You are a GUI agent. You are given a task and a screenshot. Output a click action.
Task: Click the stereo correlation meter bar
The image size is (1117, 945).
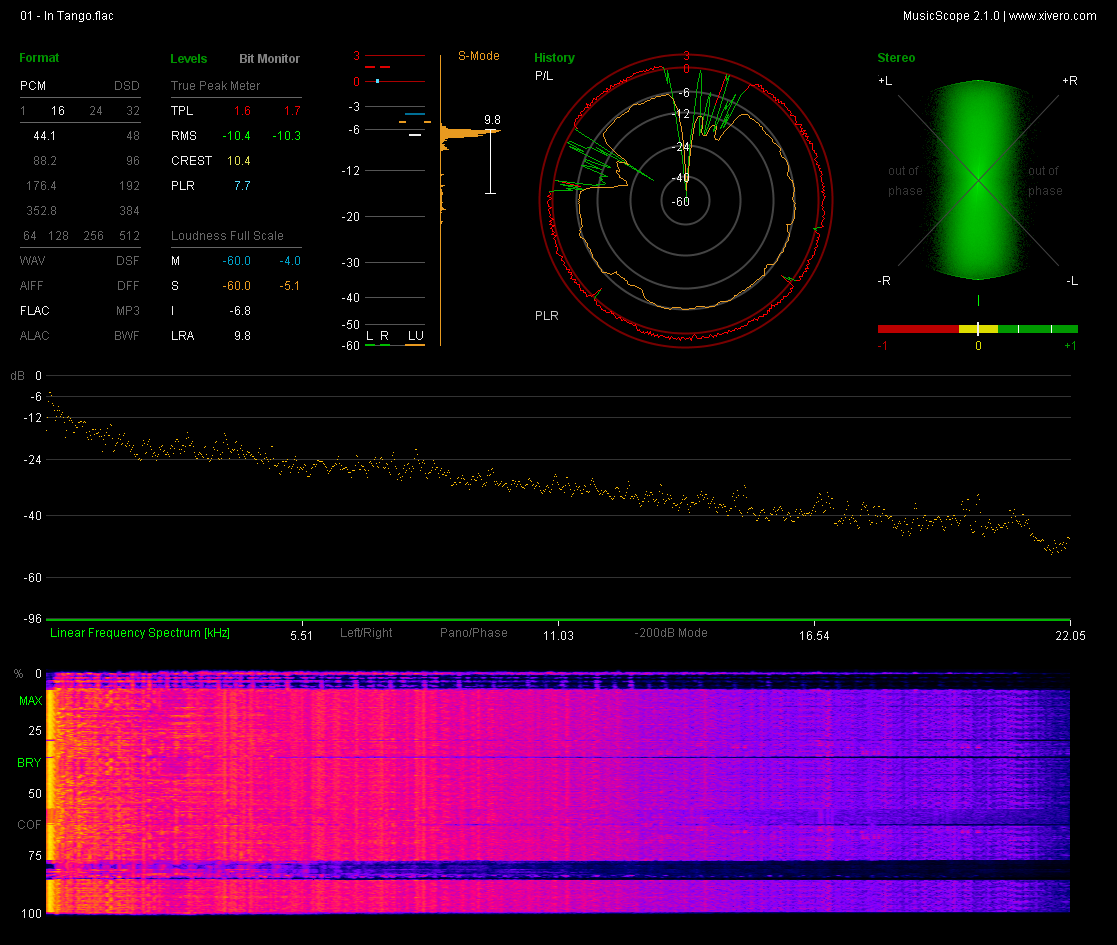click(978, 329)
